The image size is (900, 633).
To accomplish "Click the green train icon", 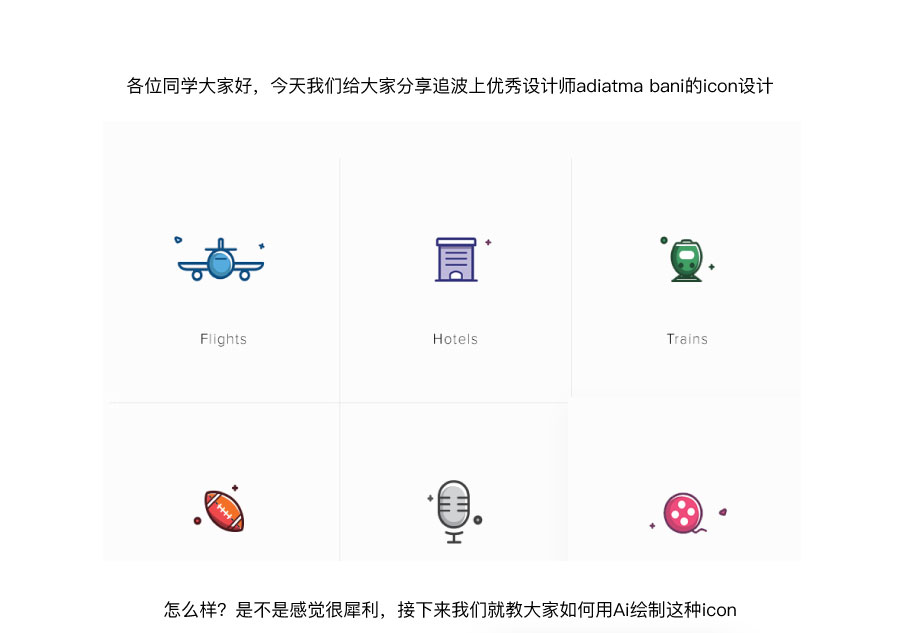I will coord(686,260).
